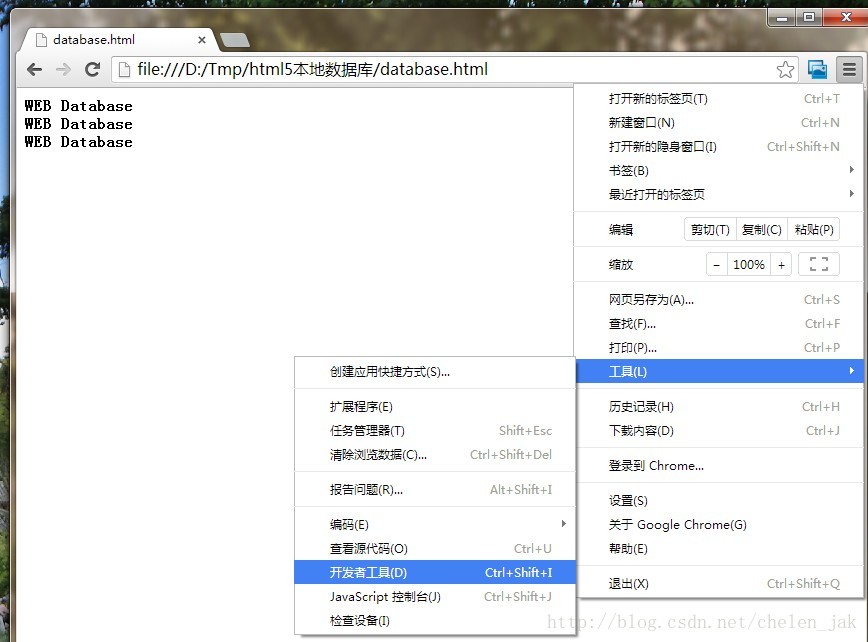The image size is (868, 642).
Task: Choose 查找(F)... find item
Action: click(x=719, y=324)
